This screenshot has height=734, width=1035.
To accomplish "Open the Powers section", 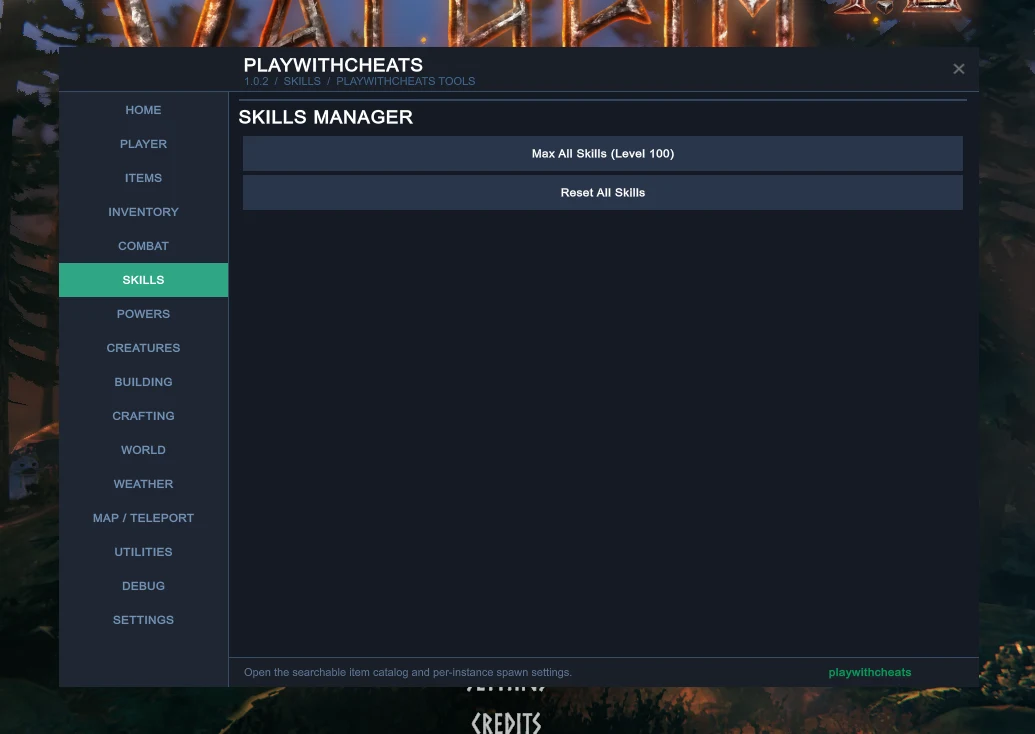I will click(x=143, y=314).
